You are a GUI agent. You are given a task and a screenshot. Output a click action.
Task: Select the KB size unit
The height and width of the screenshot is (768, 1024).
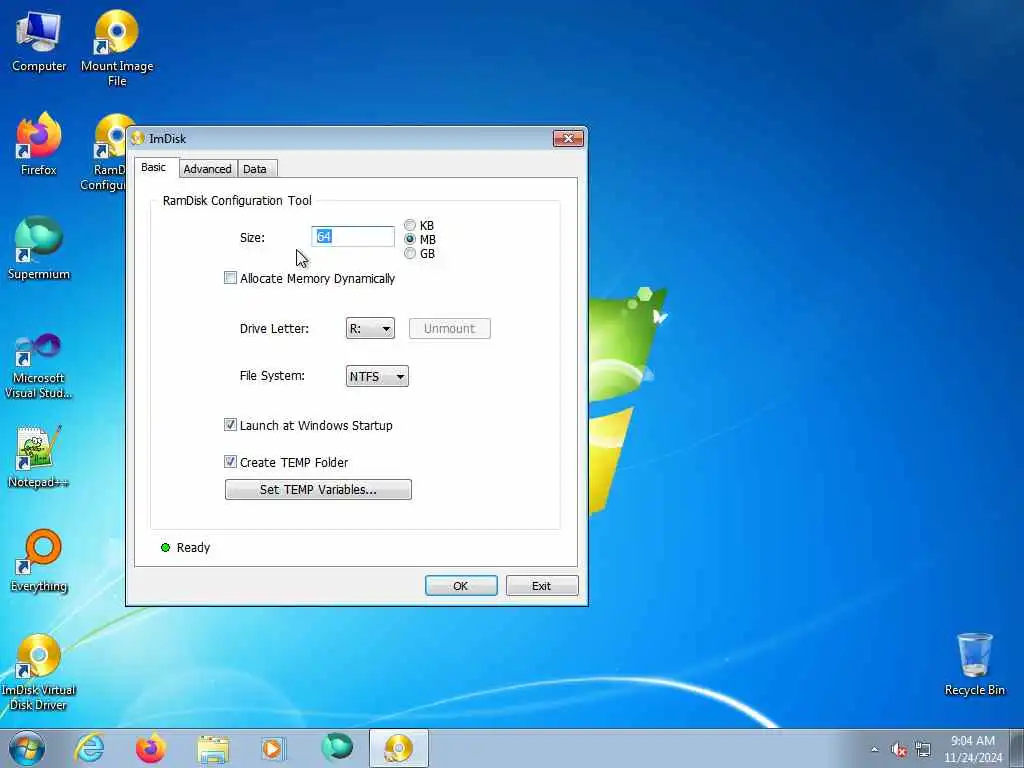(x=410, y=225)
